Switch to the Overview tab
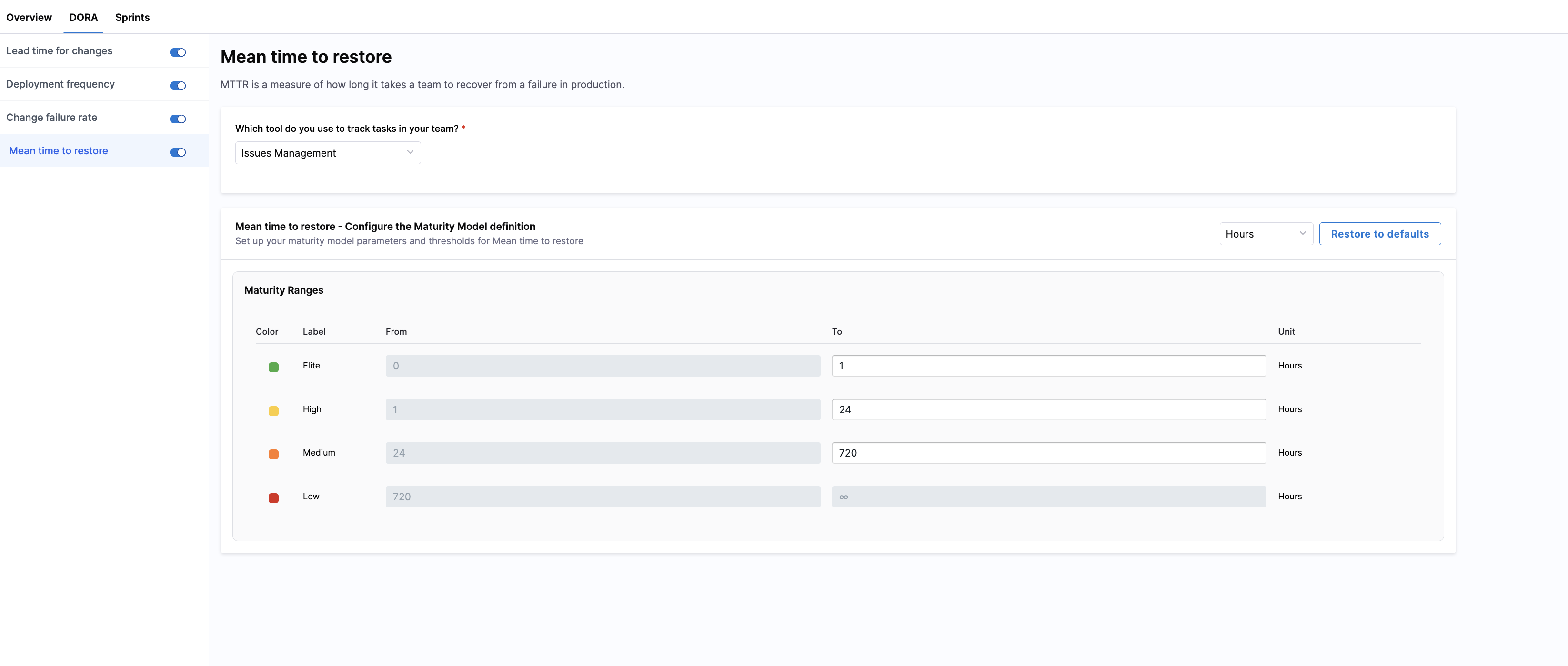 29,17
